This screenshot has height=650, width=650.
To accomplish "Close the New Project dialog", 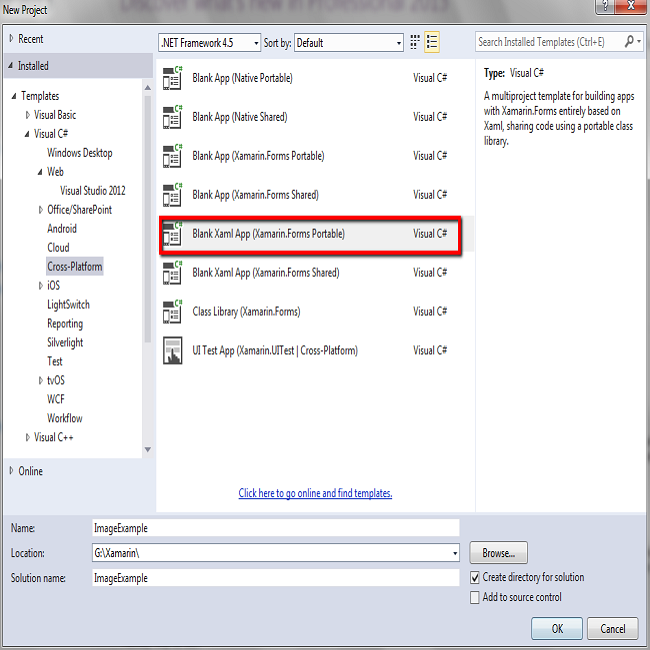I will [631, 6].
